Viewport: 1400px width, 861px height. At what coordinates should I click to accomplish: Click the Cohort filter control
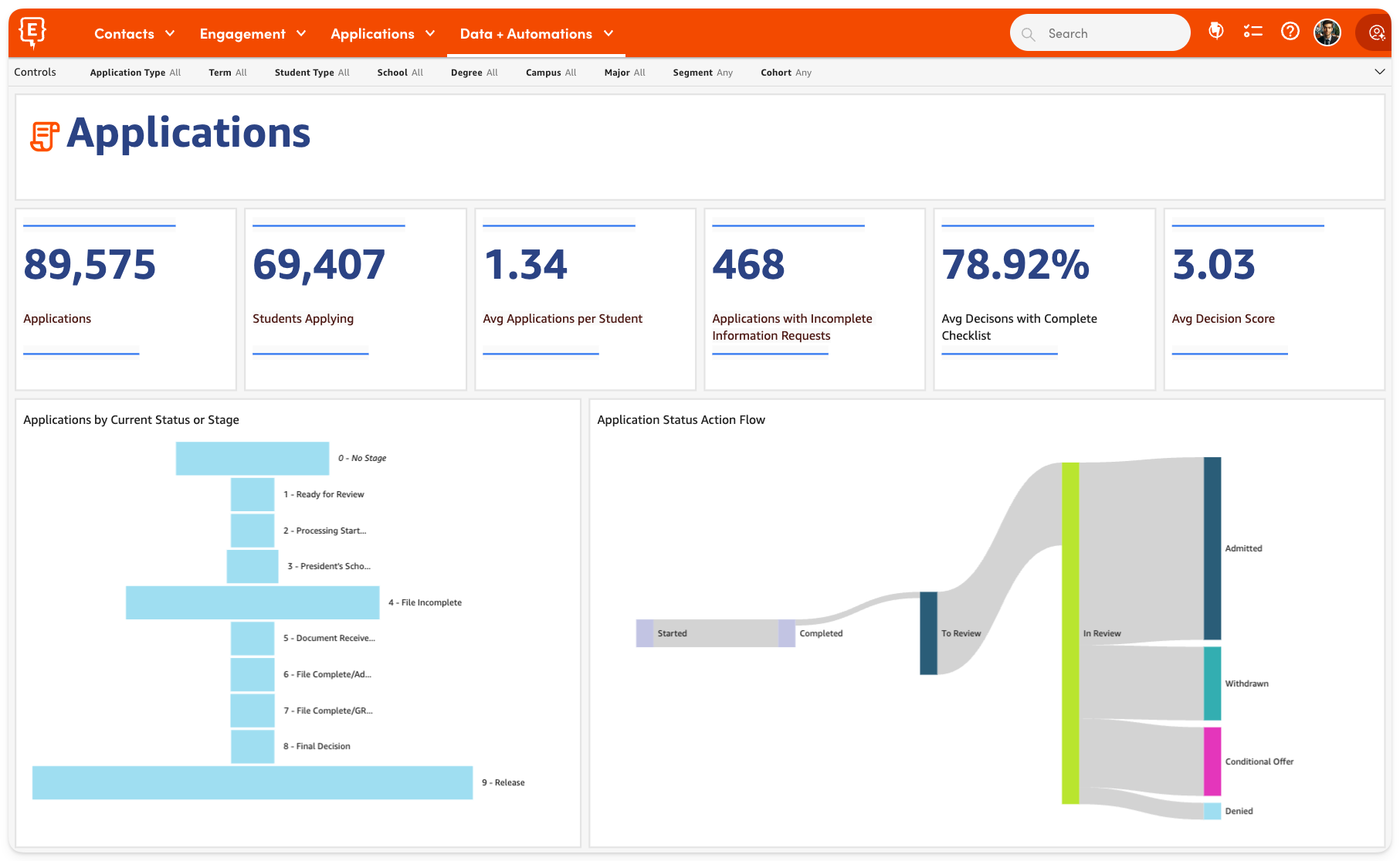[785, 73]
